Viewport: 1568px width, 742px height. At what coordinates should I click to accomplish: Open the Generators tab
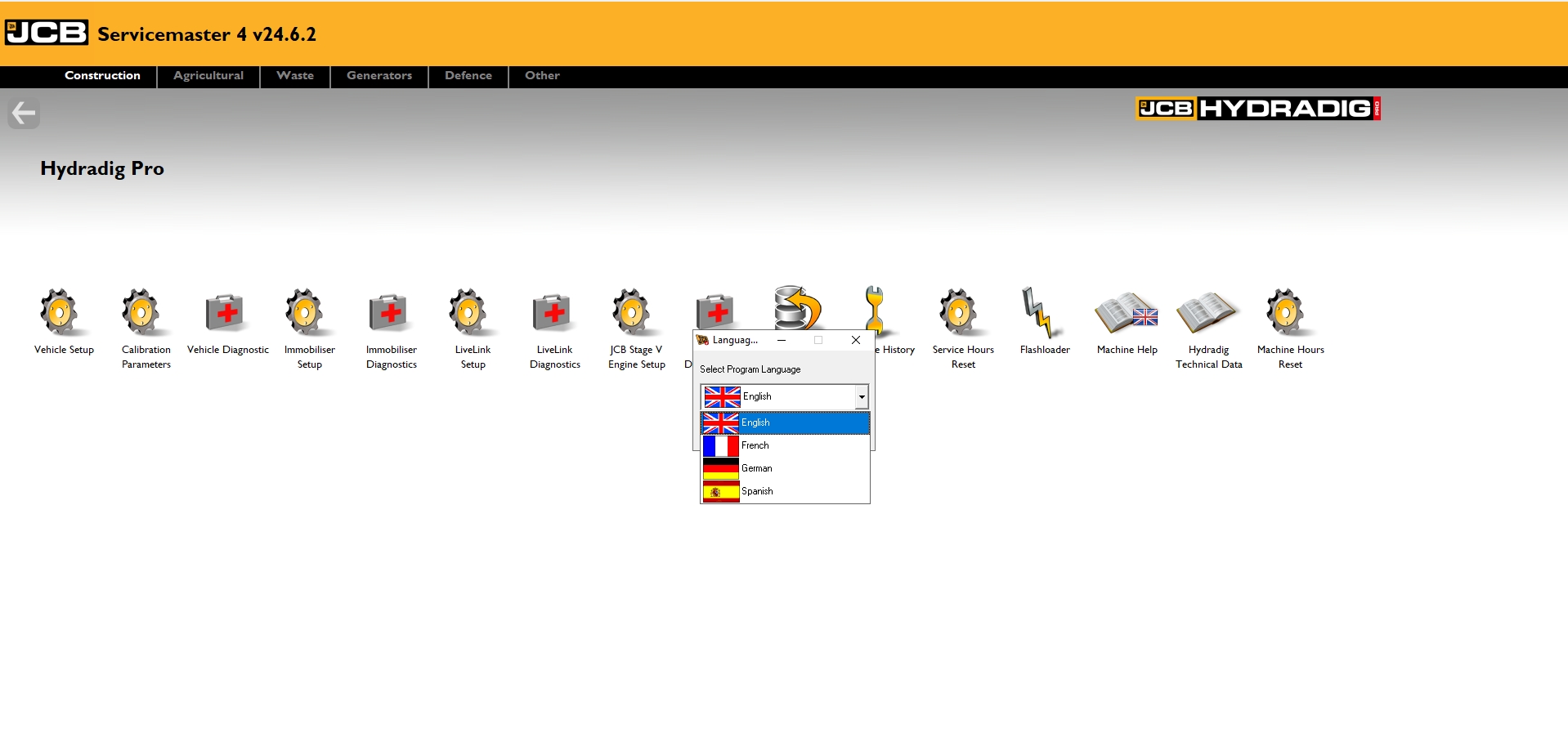click(379, 76)
